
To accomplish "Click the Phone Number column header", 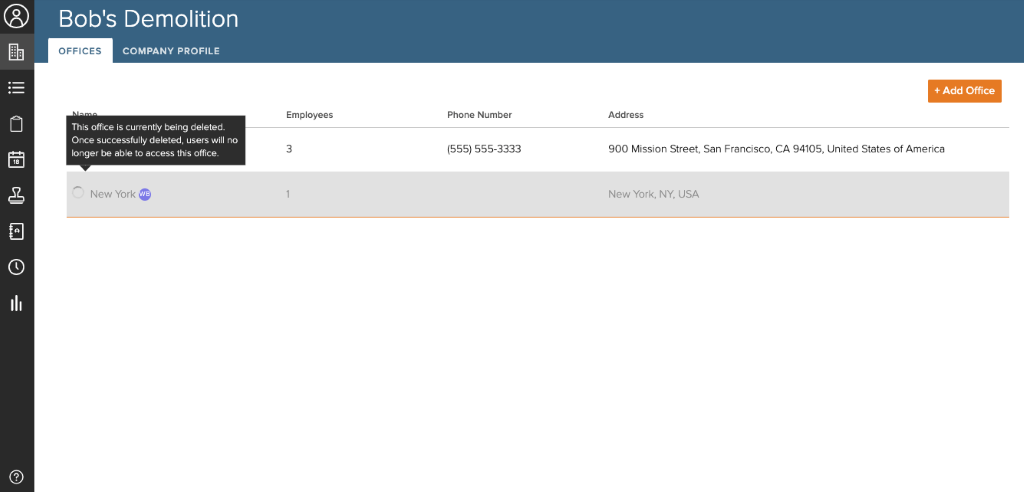I will click(x=479, y=115).
